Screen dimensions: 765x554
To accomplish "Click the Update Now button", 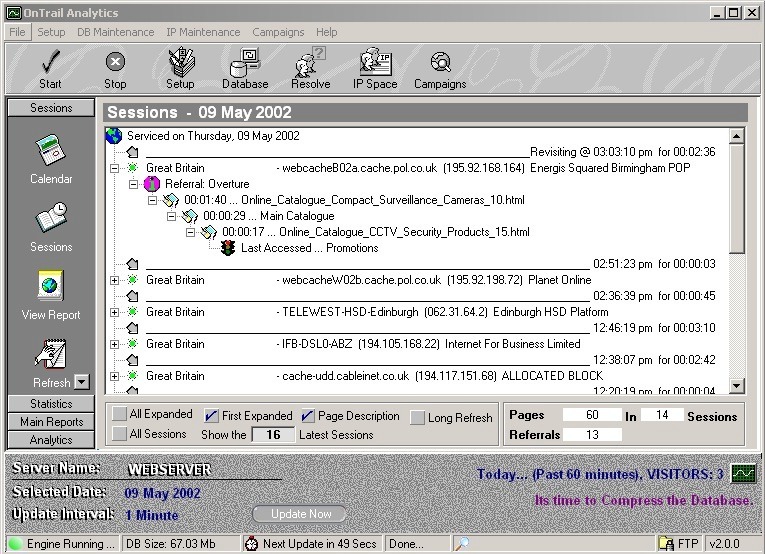I will pos(301,514).
